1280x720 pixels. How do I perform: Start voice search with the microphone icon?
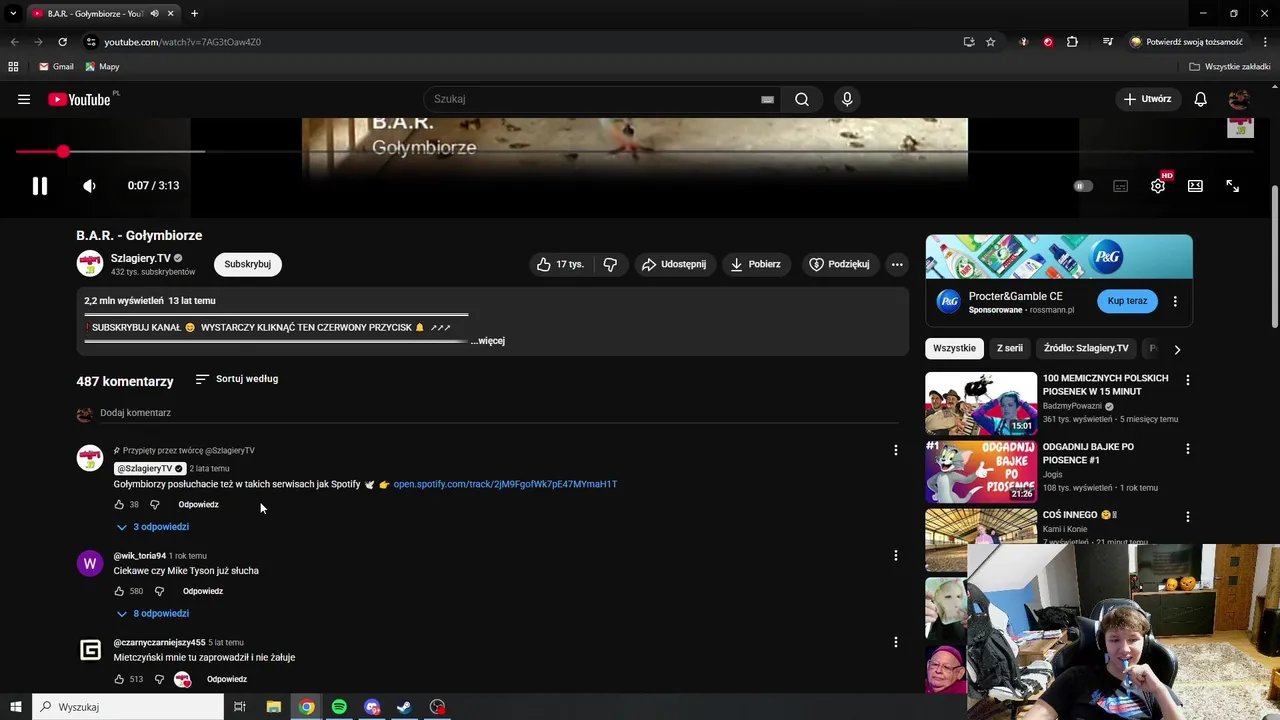point(847,99)
